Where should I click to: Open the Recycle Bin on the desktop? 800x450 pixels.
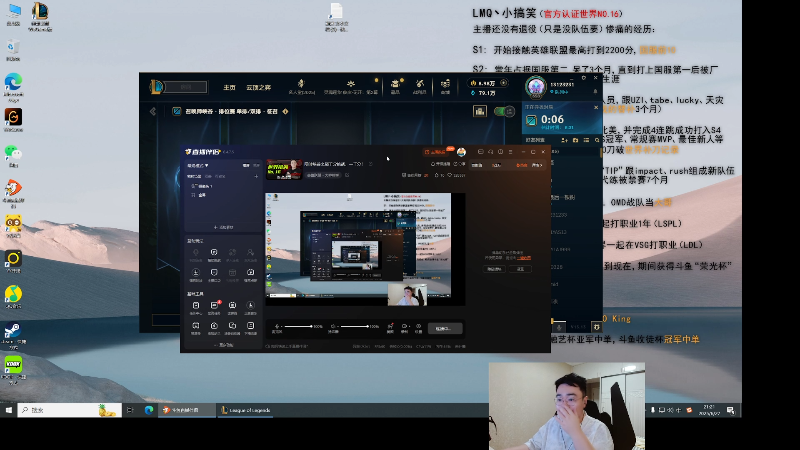(x=13, y=49)
